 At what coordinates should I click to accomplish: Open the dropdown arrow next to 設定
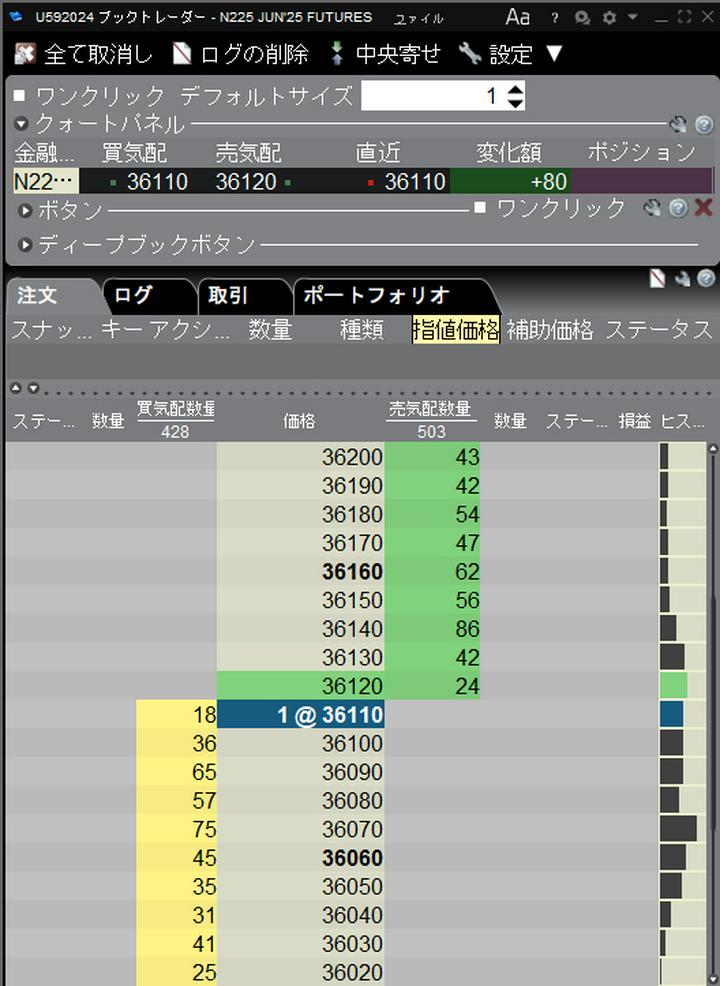554,54
